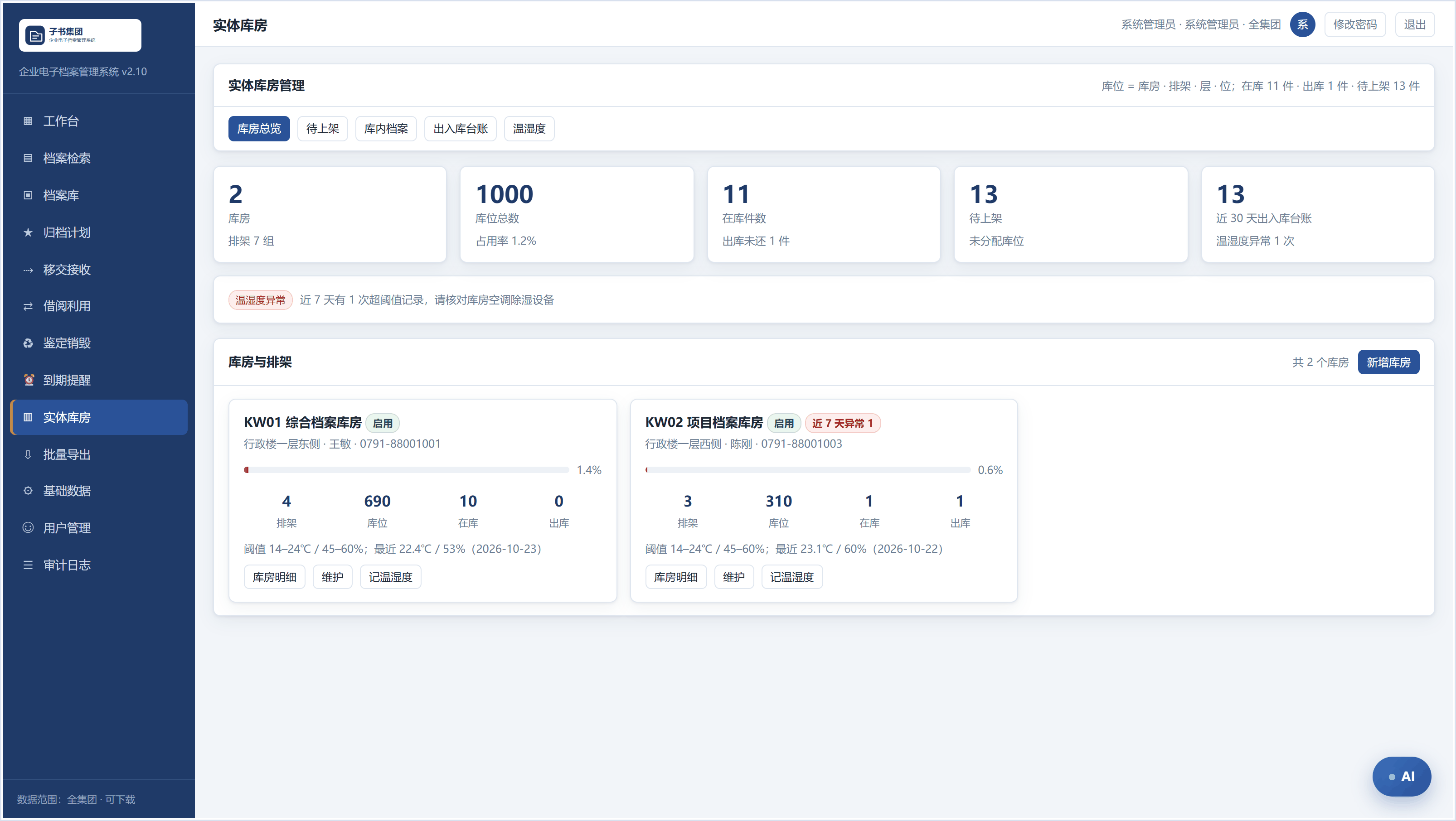Switch to the 库内档案 tab
This screenshot has width=1456, height=821.
click(x=386, y=129)
